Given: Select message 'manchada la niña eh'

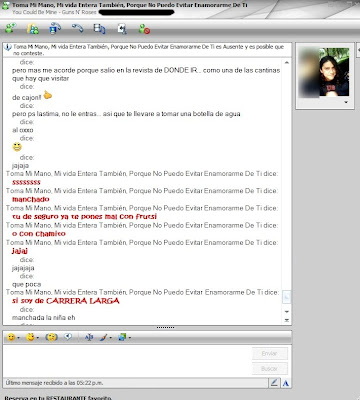Looking at the screenshot, I should [x=44, y=318].
